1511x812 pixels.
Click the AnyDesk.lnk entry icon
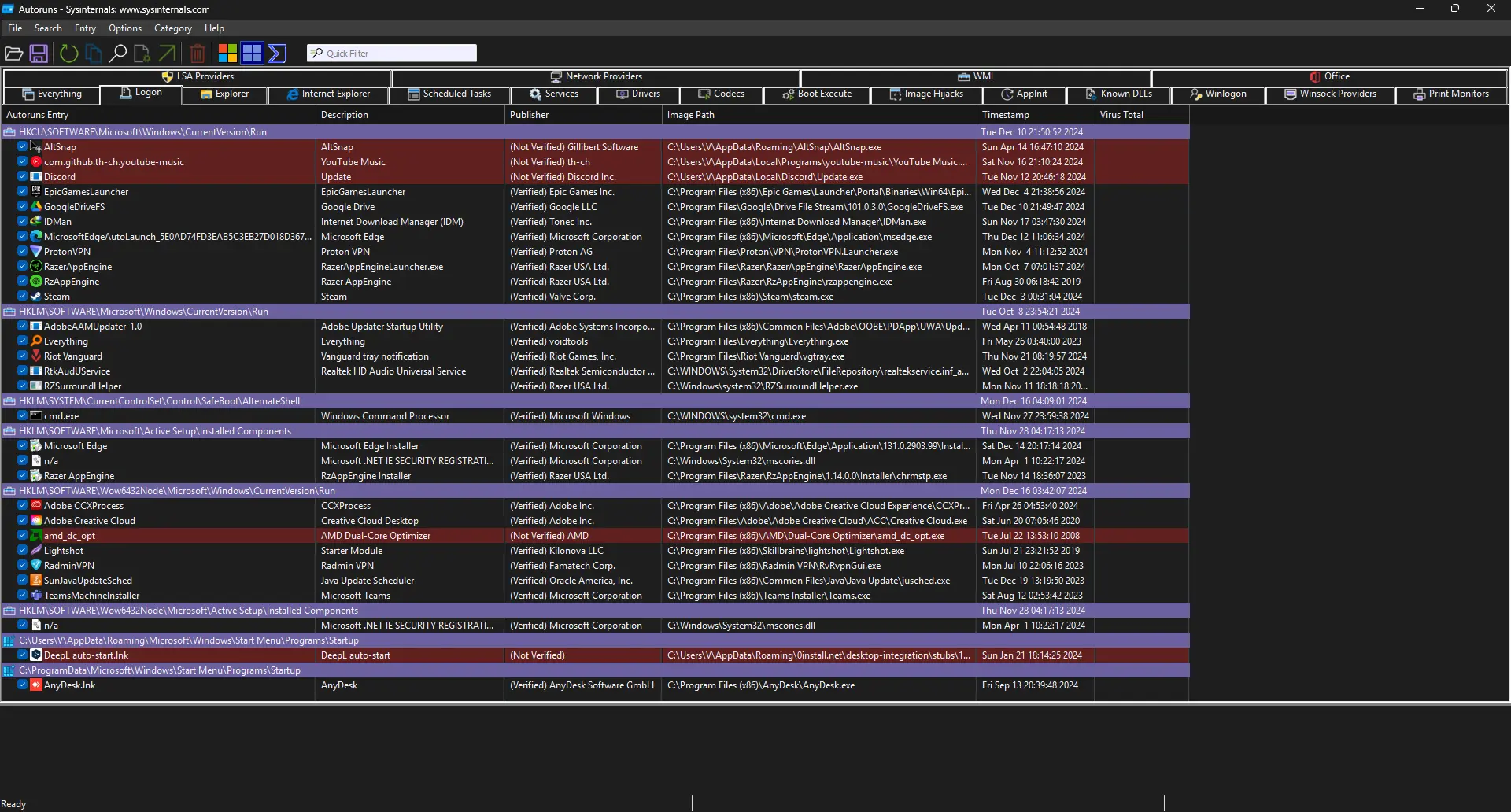click(36, 685)
